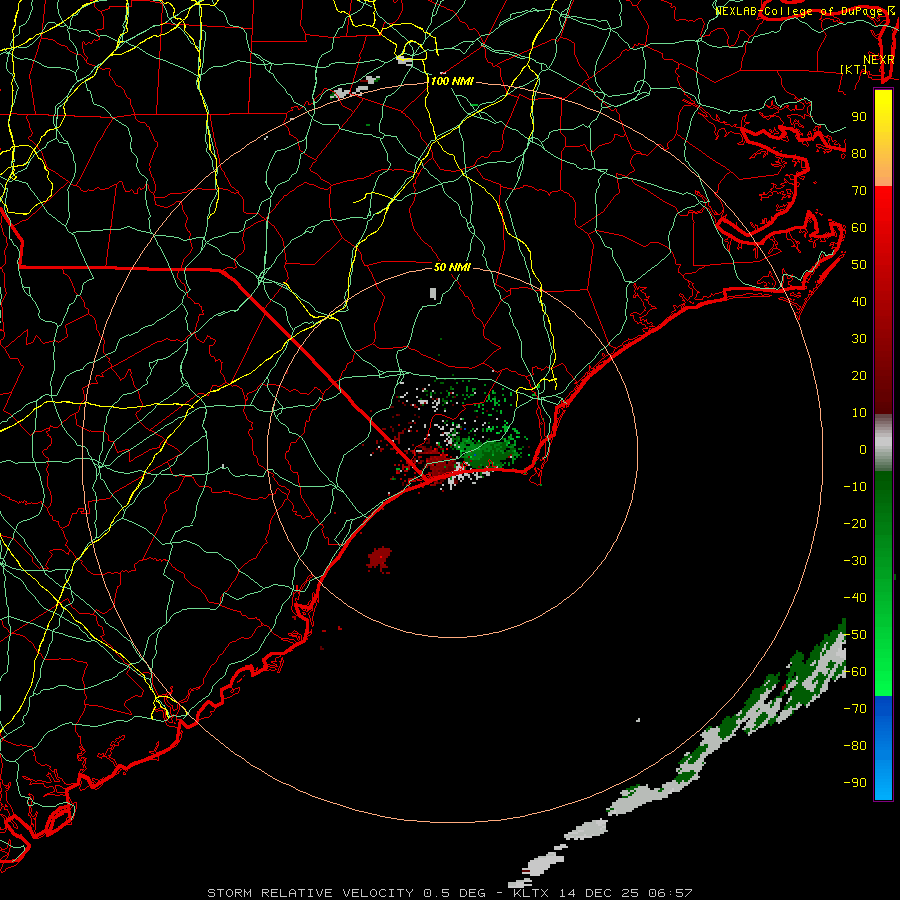The width and height of the screenshot is (900, 900).
Task: Click the -20 value on velocity scale
Action: coord(855,524)
